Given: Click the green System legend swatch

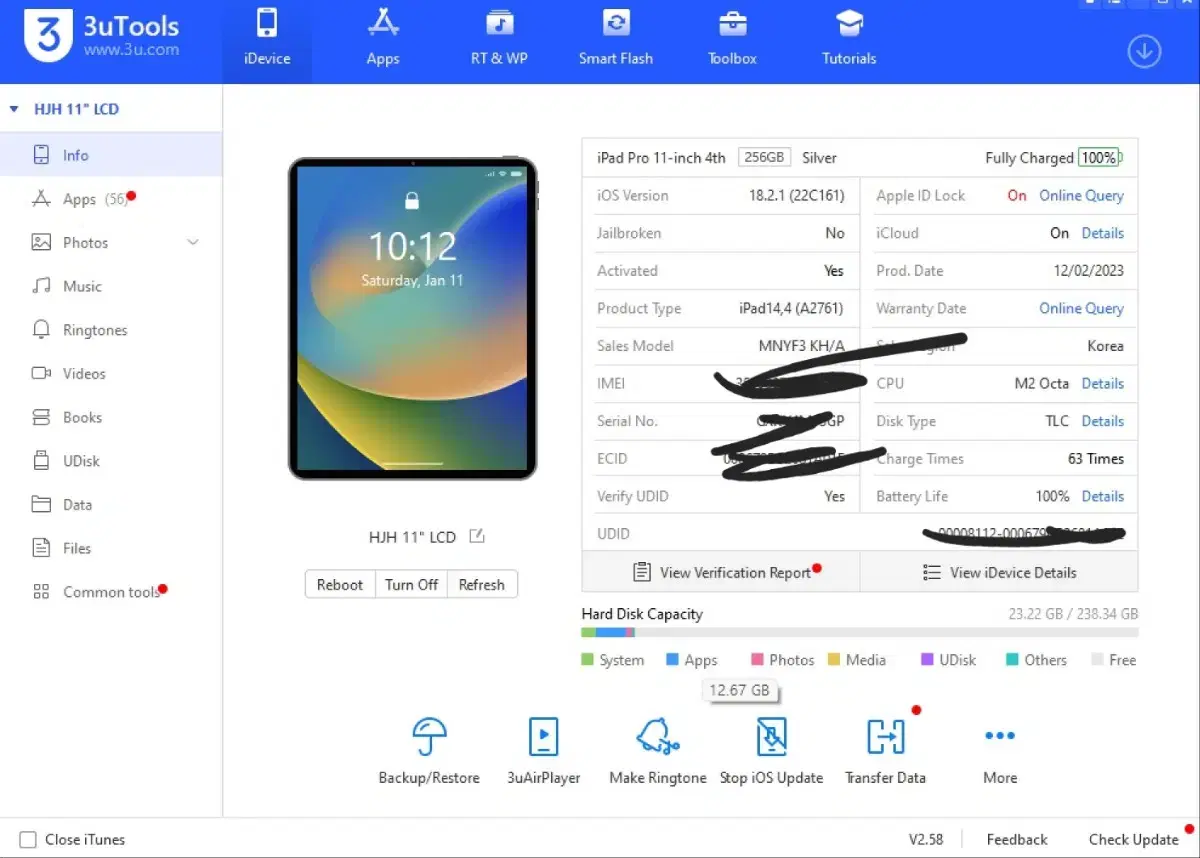Looking at the screenshot, I should [x=588, y=660].
